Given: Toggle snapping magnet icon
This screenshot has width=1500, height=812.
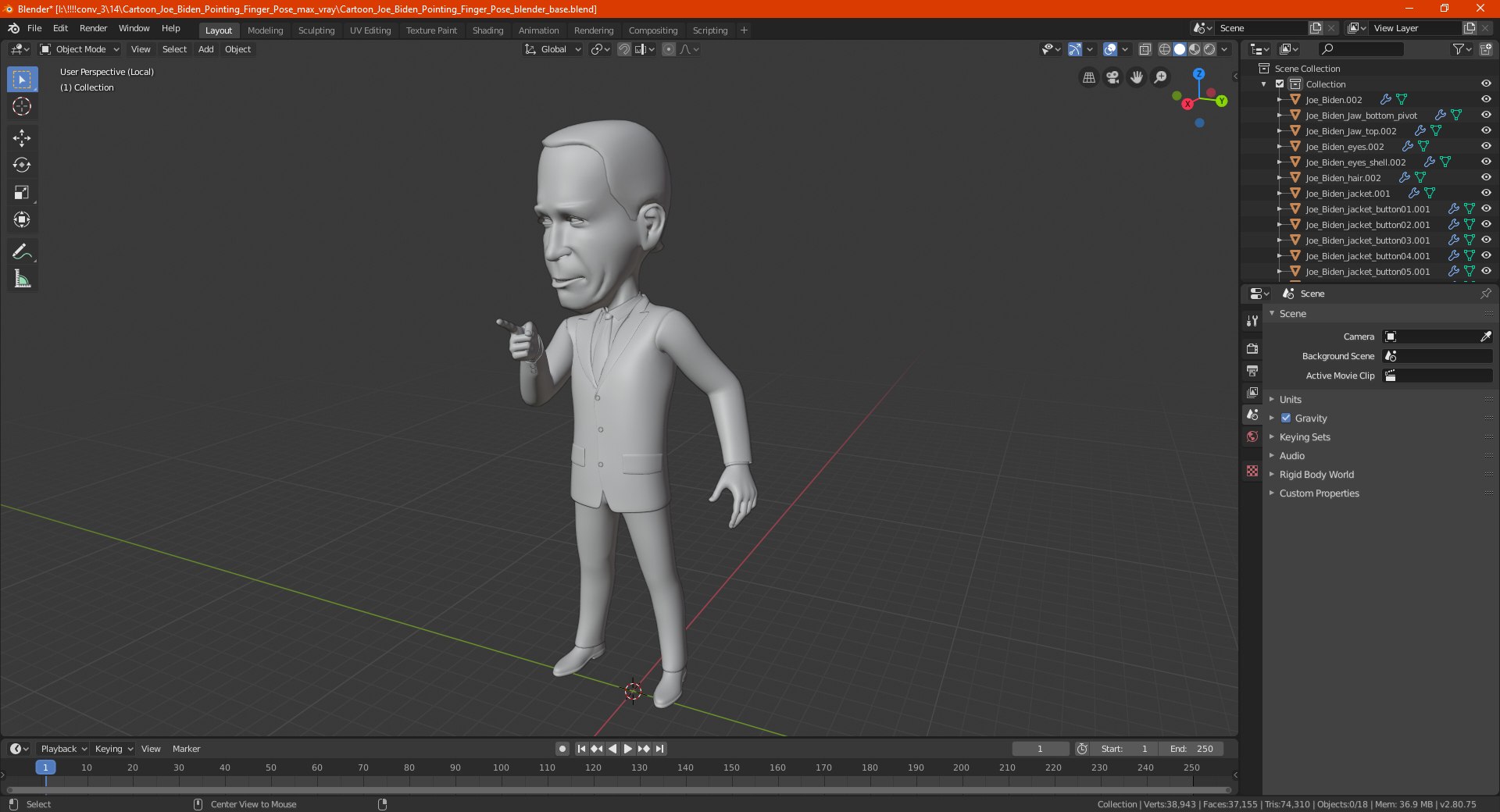Looking at the screenshot, I should [624, 49].
